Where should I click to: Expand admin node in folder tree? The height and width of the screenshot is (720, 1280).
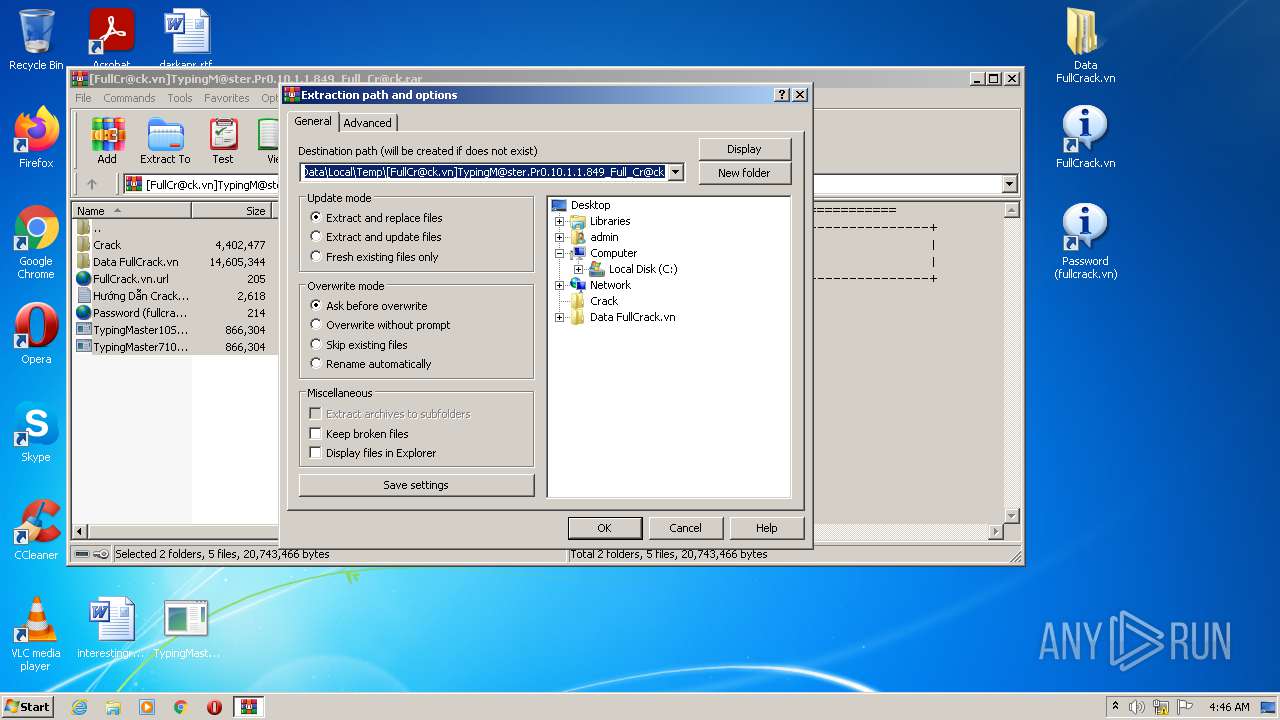[x=560, y=237]
